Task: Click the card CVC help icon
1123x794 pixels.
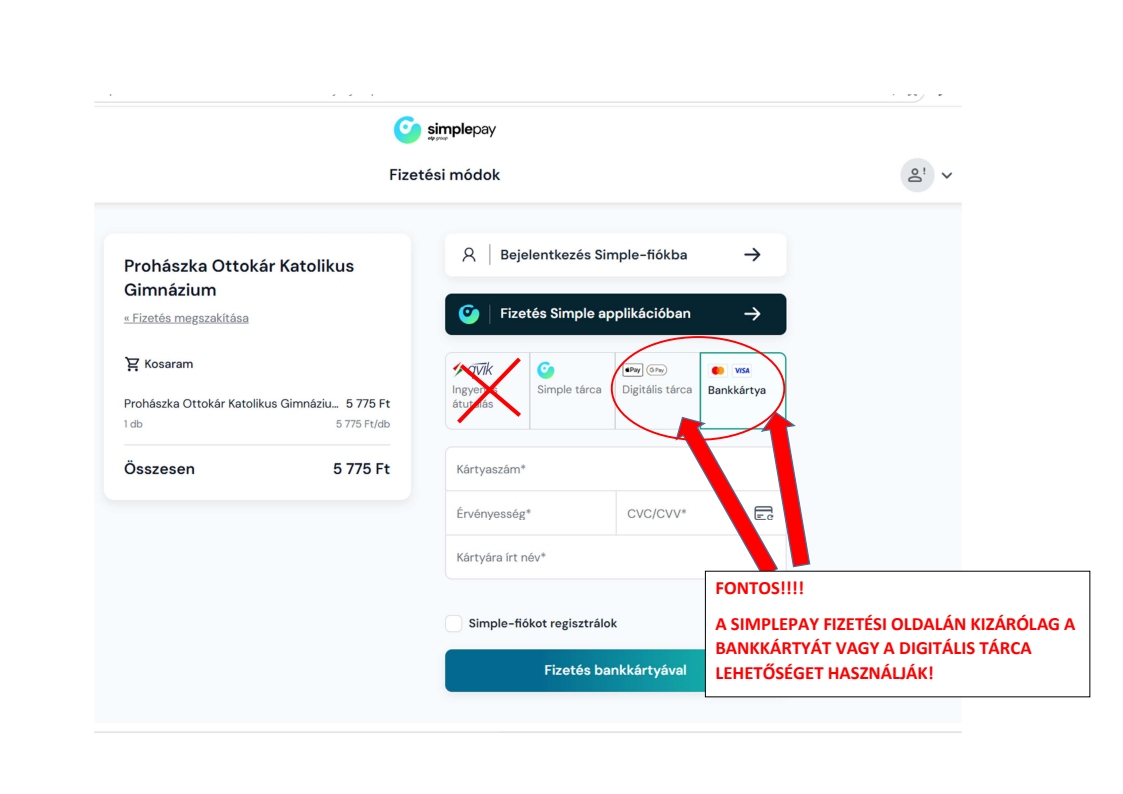Action: (x=763, y=513)
